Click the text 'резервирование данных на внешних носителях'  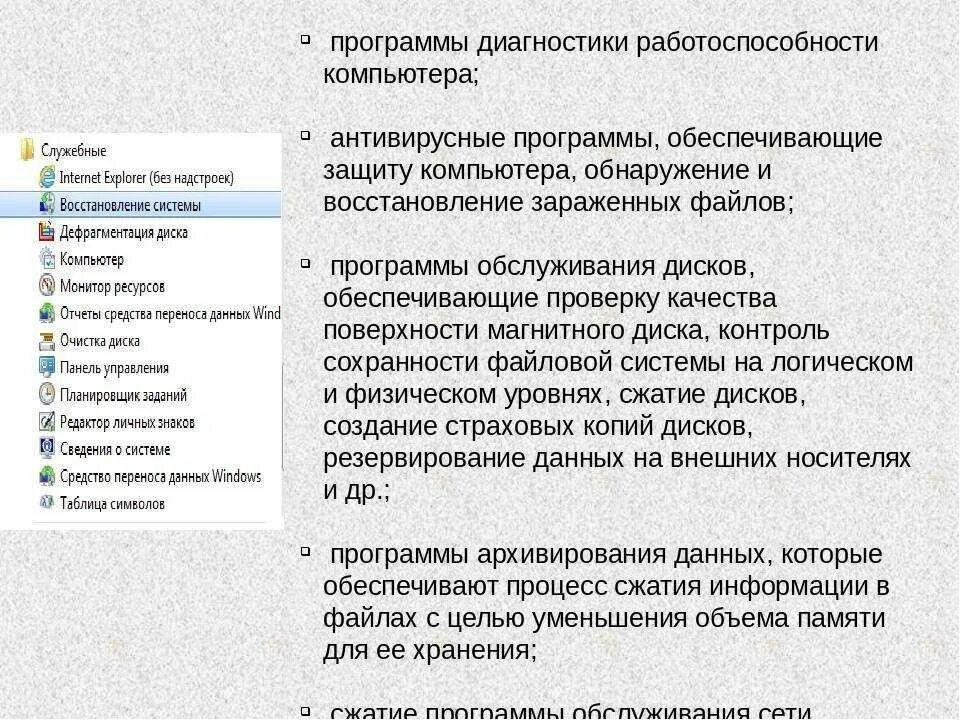pyautogui.click(x=617, y=457)
